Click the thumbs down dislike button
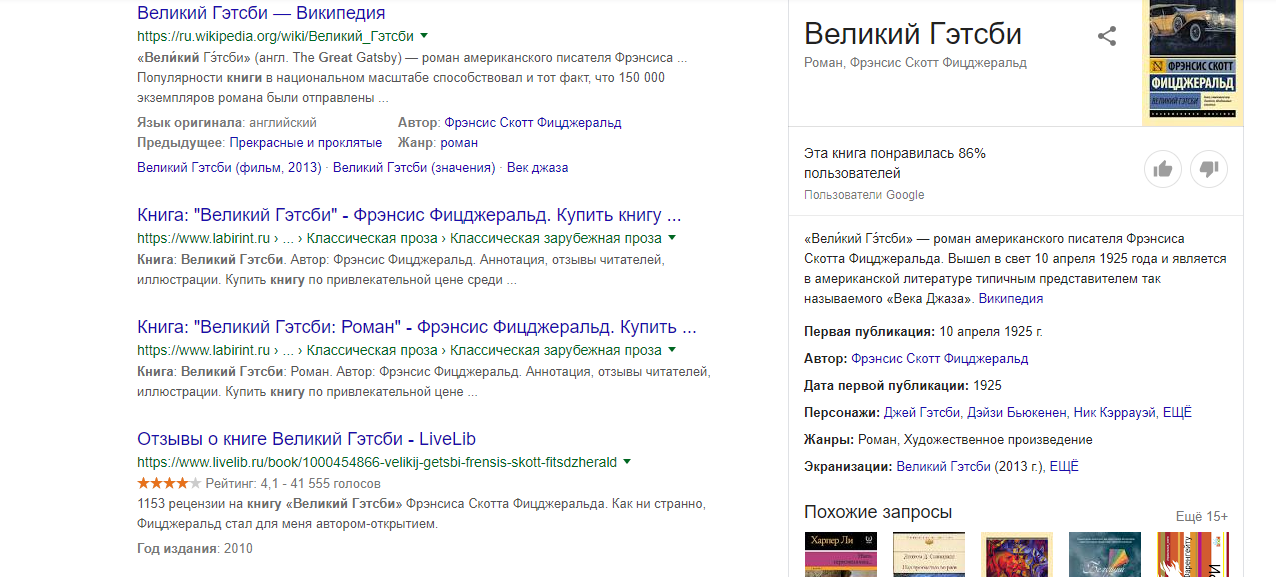The image size is (1276, 577). [1209, 170]
